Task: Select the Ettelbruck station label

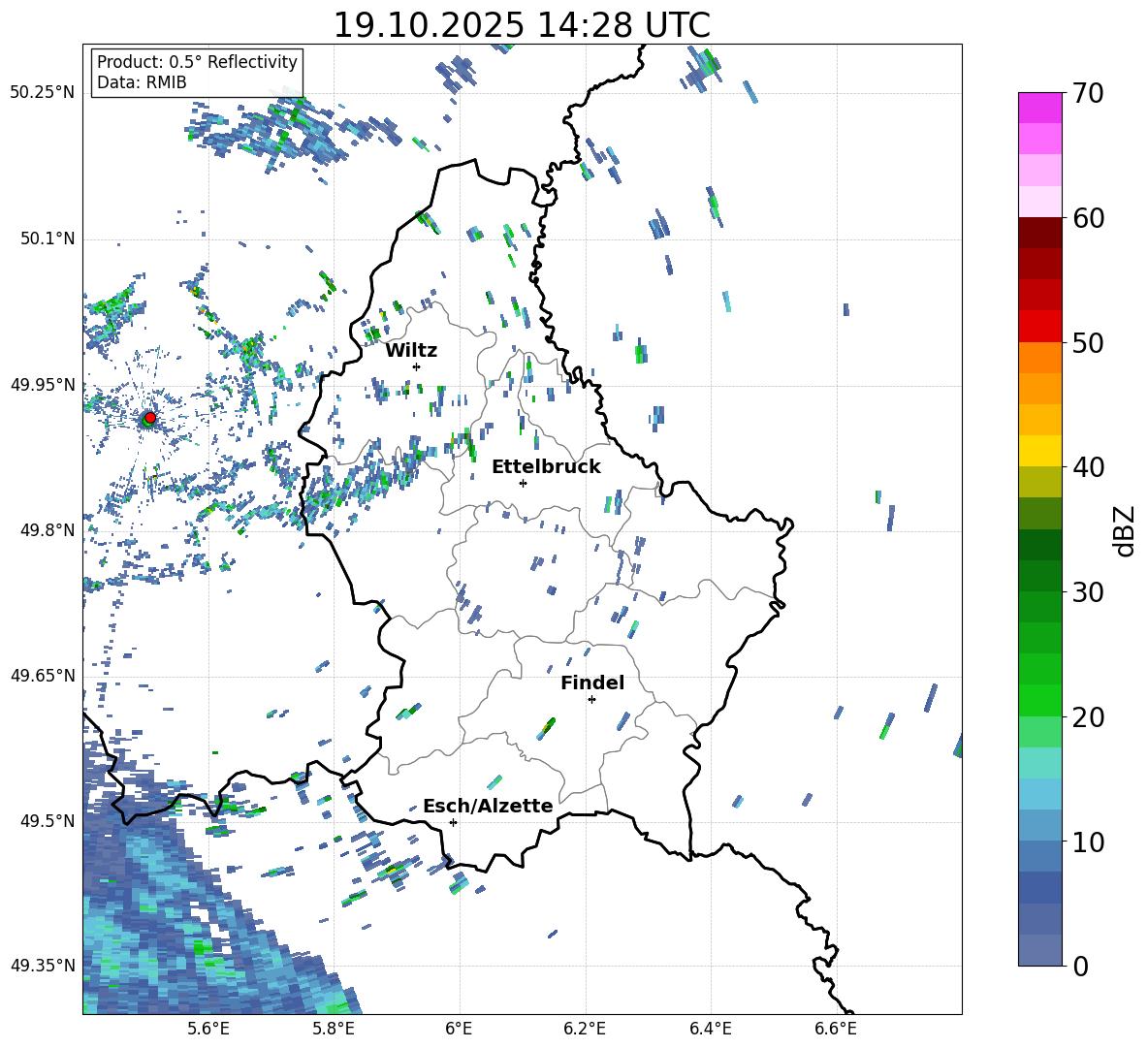Action: [546, 467]
